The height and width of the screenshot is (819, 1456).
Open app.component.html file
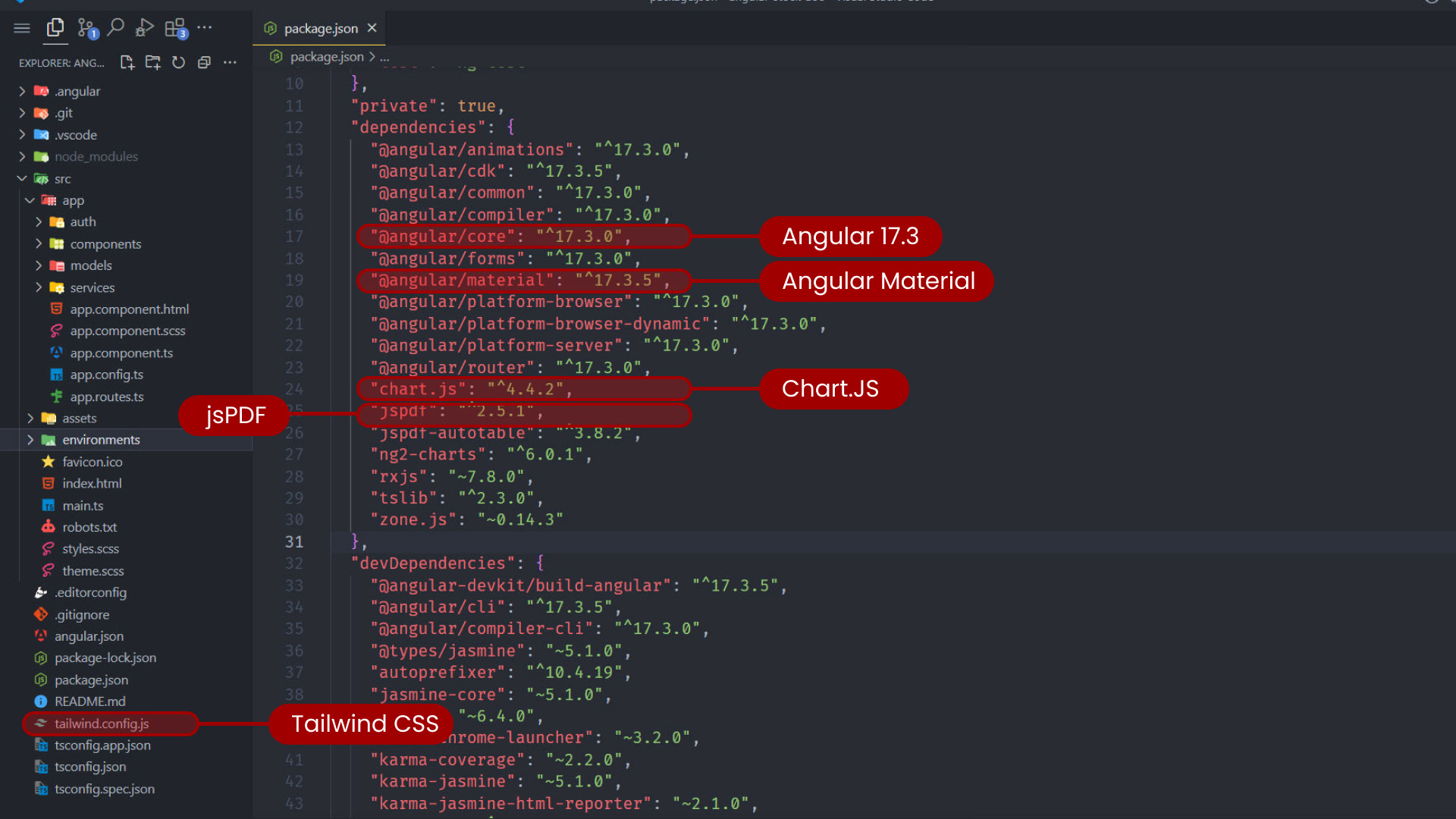[129, 309]
